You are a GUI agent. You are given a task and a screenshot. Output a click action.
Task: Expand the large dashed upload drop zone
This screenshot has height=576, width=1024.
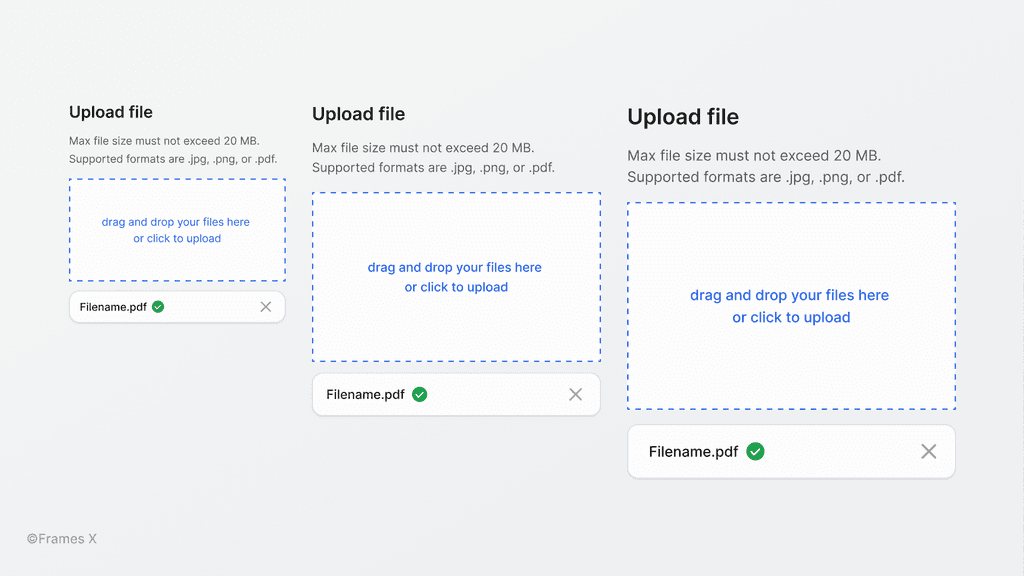[x=791, y=306]
